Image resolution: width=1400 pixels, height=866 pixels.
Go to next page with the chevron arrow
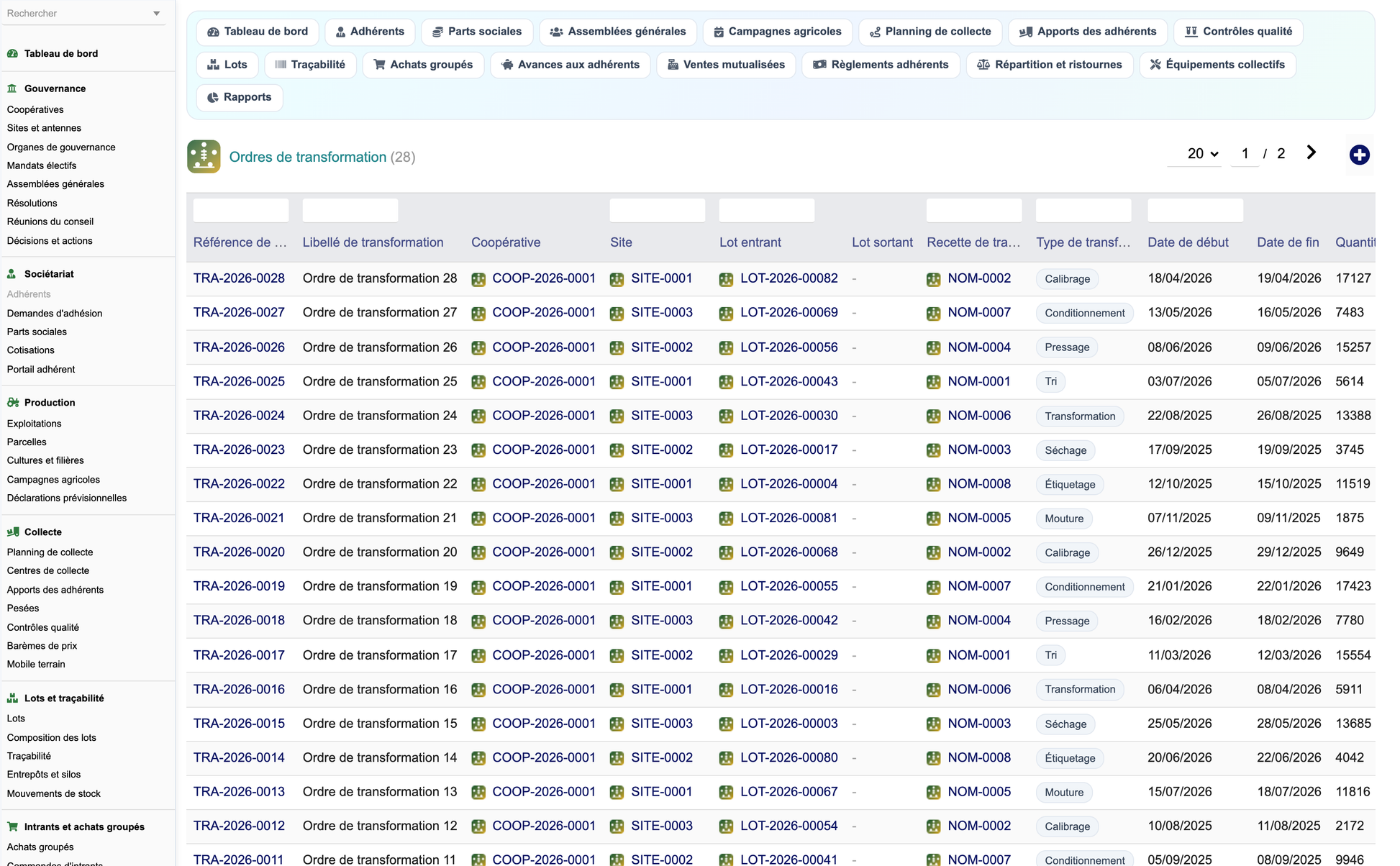(x=1311, y=152)
